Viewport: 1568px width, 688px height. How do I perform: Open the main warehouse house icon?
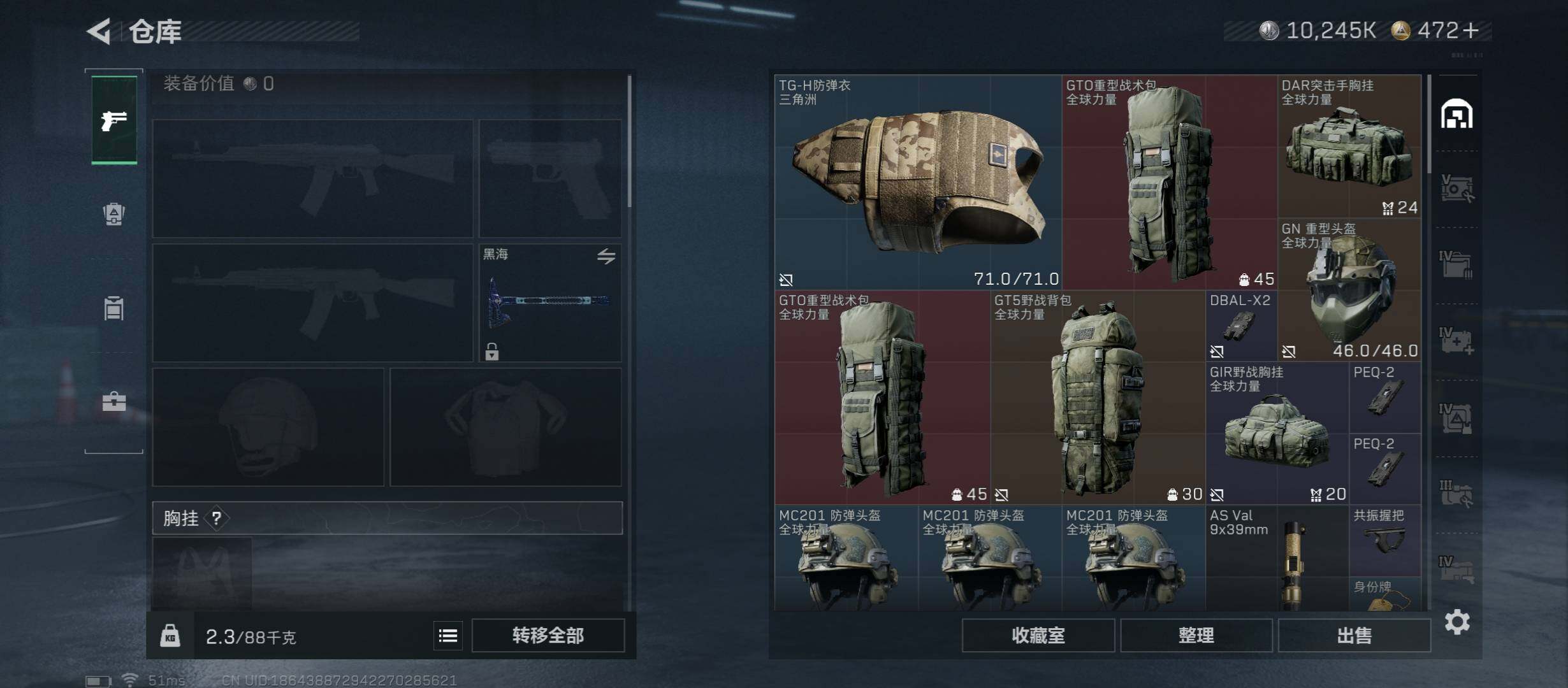(1457, 113)
